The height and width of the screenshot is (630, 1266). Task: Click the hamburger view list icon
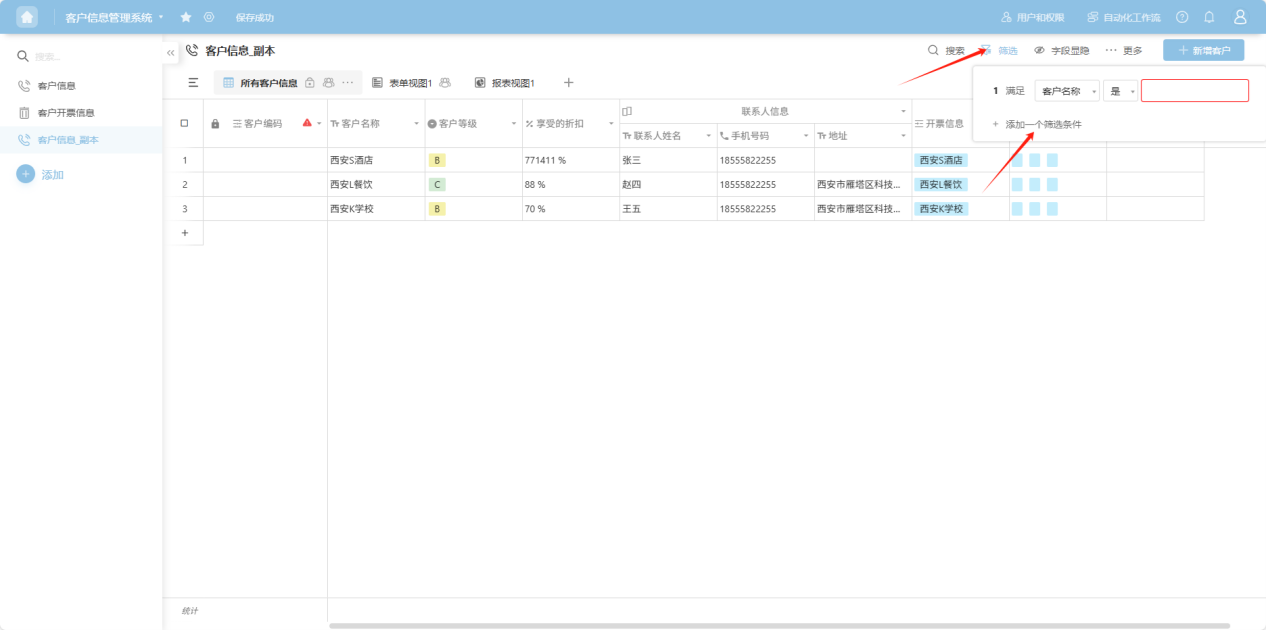tap(193, 83)
